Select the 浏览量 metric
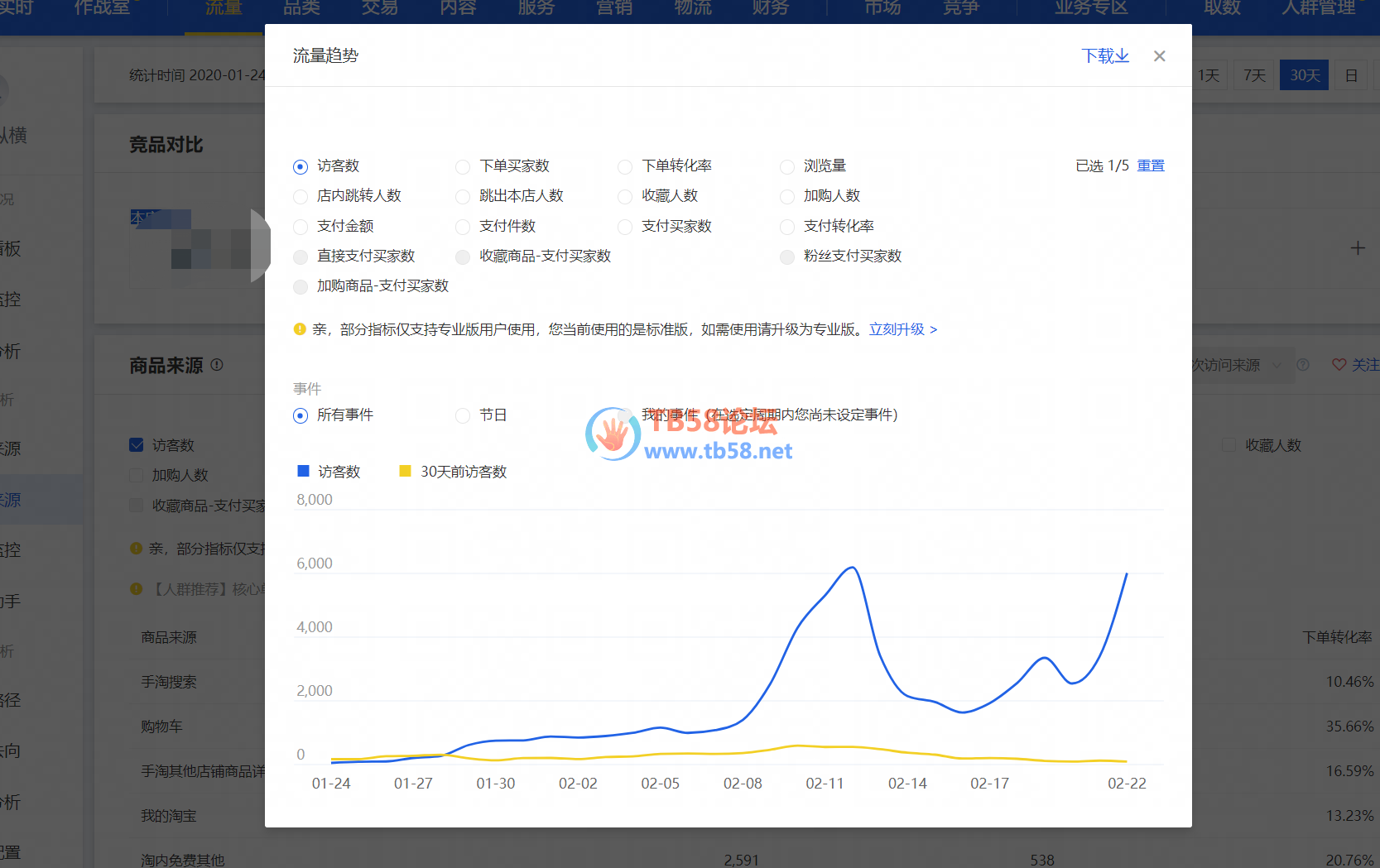 (787, 167)
